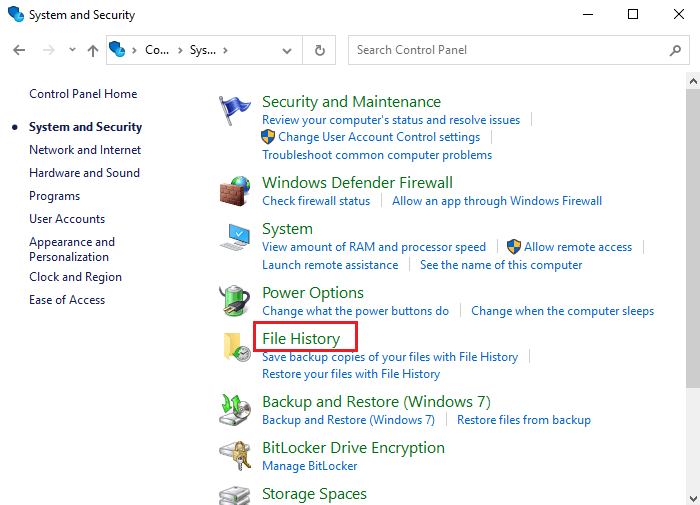This screenshot has width=700, height=505.
Task: Click the System and Security title bar icon
Action: 16,14
